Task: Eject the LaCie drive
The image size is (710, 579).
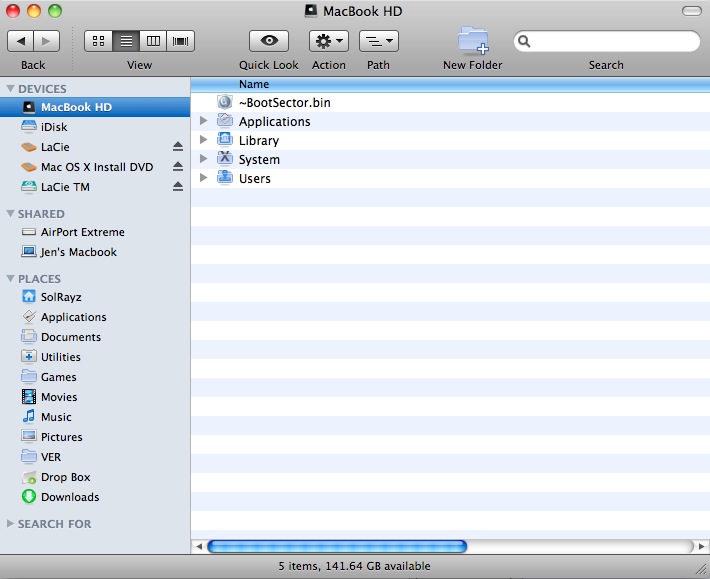Action: pyautogui.click(x=178, y=147)
